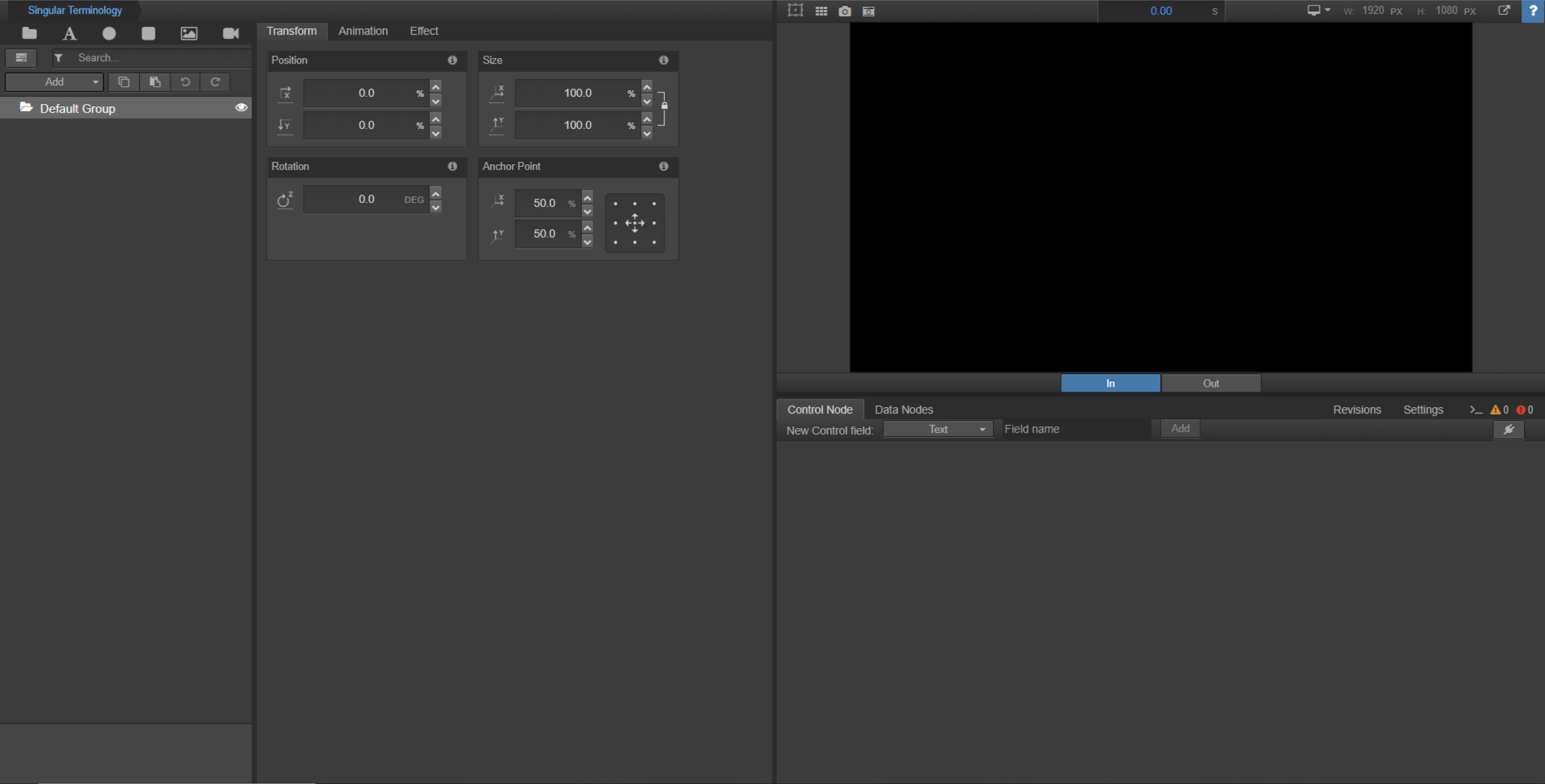Viewport: 1545px width, 784px height.
Task: Toggle the size aspect ratio lock
Action: (664, 106)
